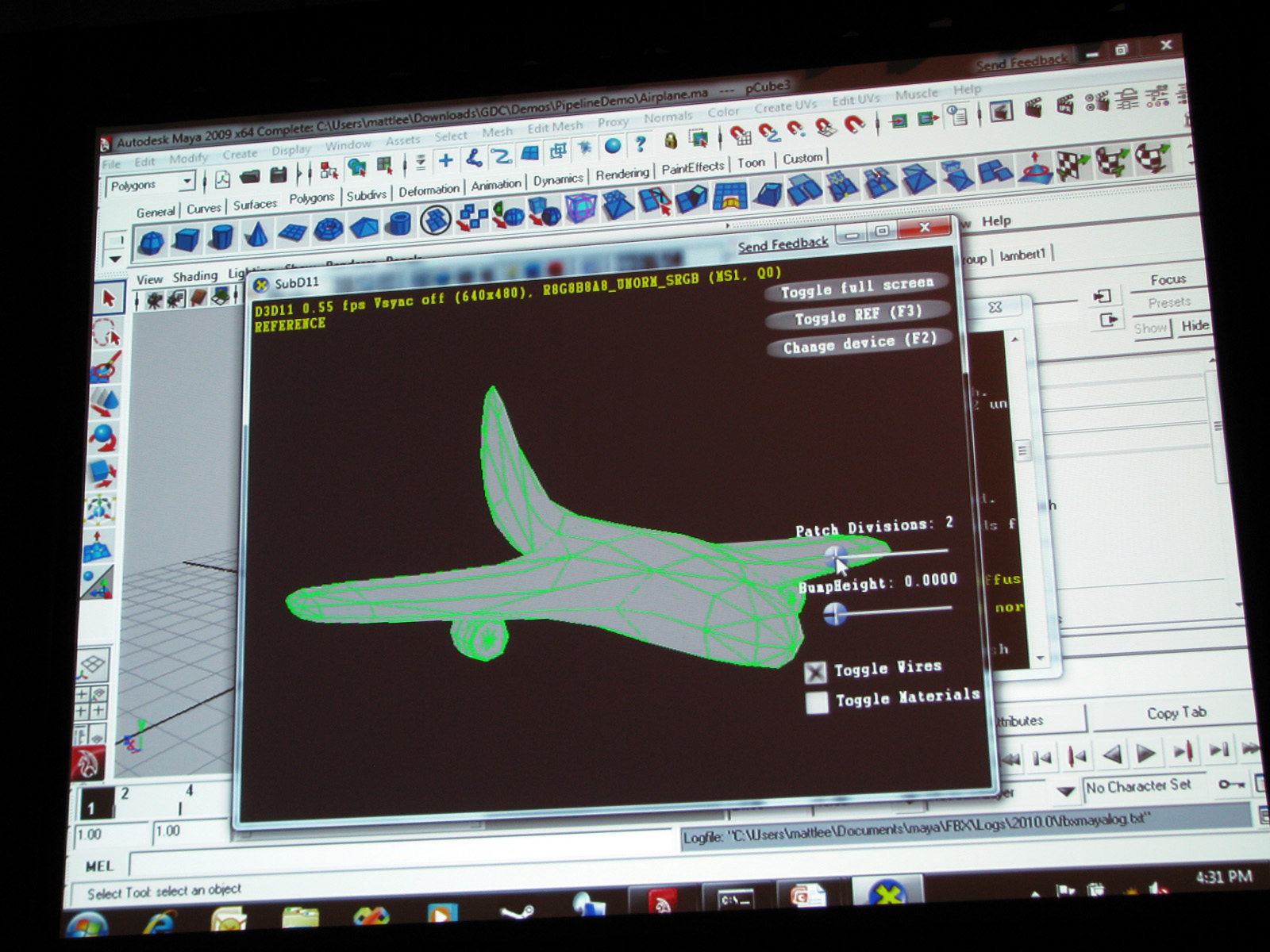Click the blue question mark help icon
This screenshot has height=952, width=1270.
pos(641,144)
